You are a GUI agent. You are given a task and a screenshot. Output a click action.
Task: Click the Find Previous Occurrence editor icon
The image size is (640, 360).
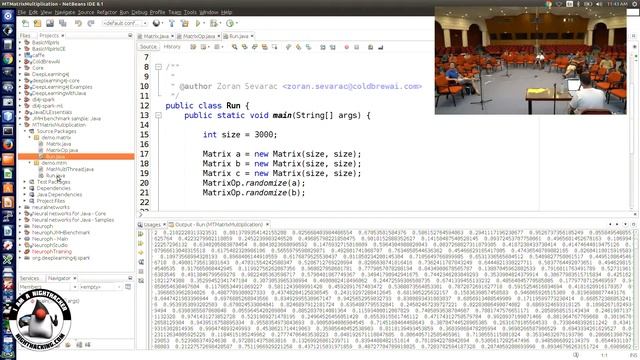click(244, 47)
